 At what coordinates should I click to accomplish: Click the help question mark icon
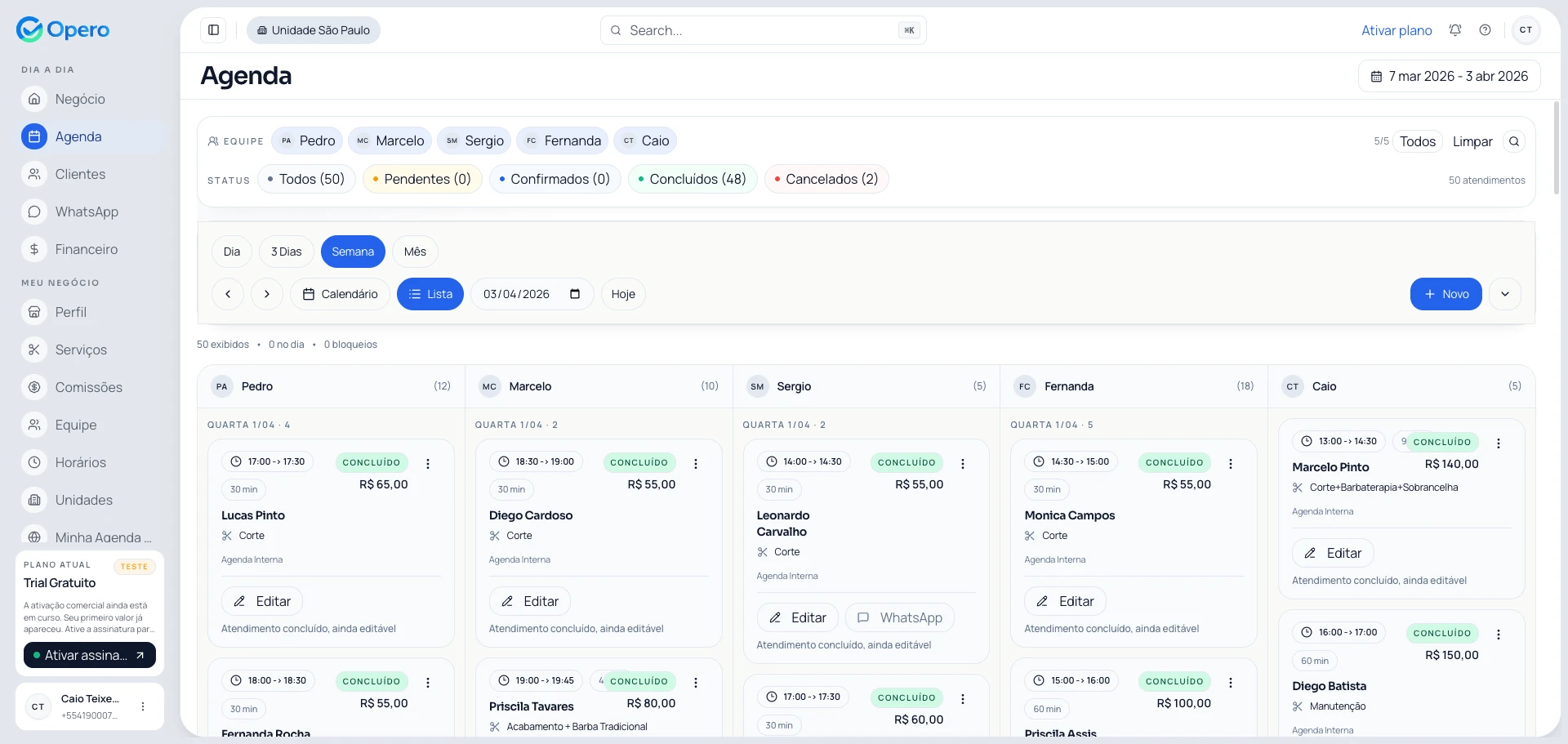point(1485,30)
